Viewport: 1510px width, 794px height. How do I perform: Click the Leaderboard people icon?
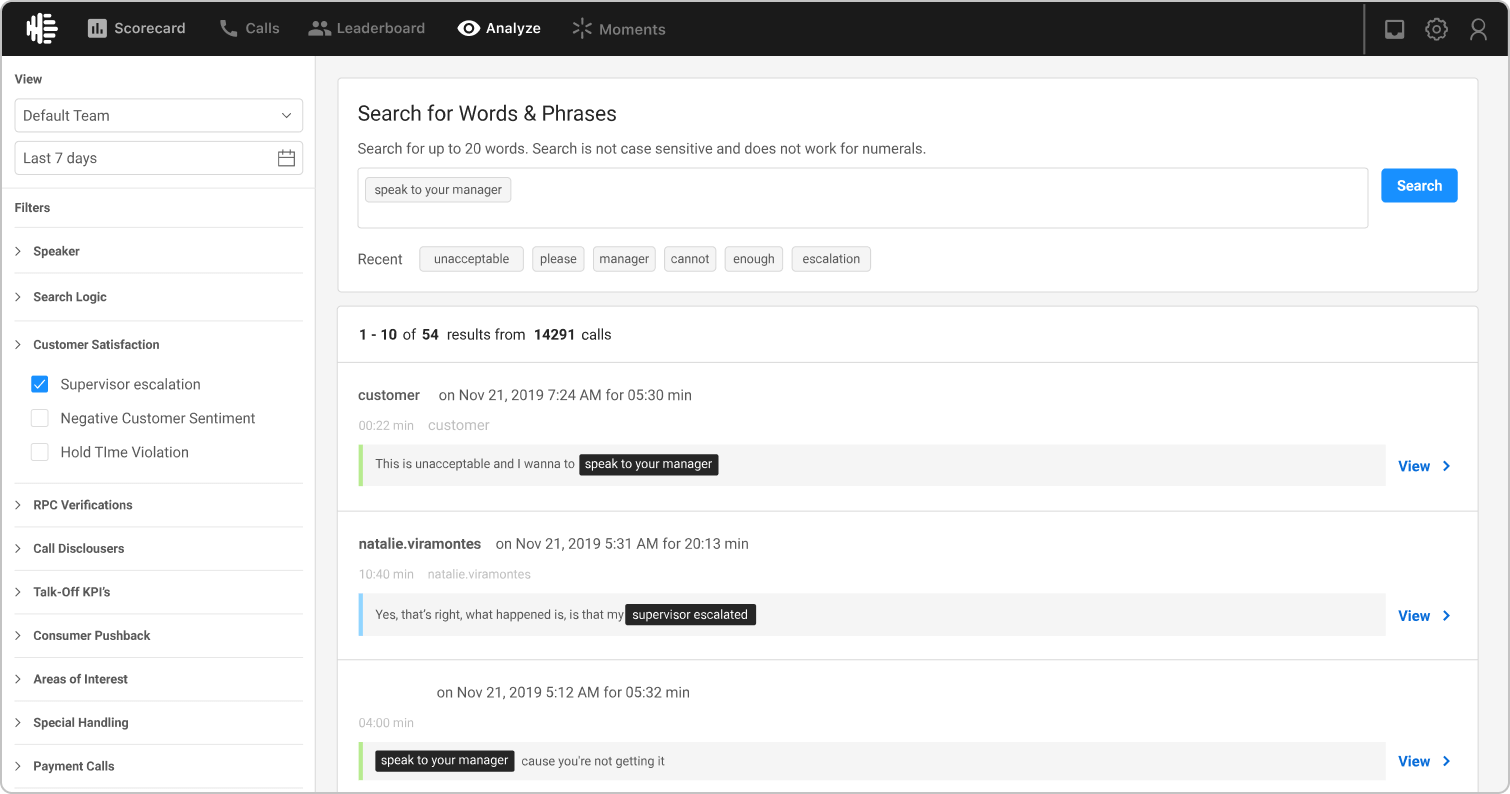coord(319,28)
